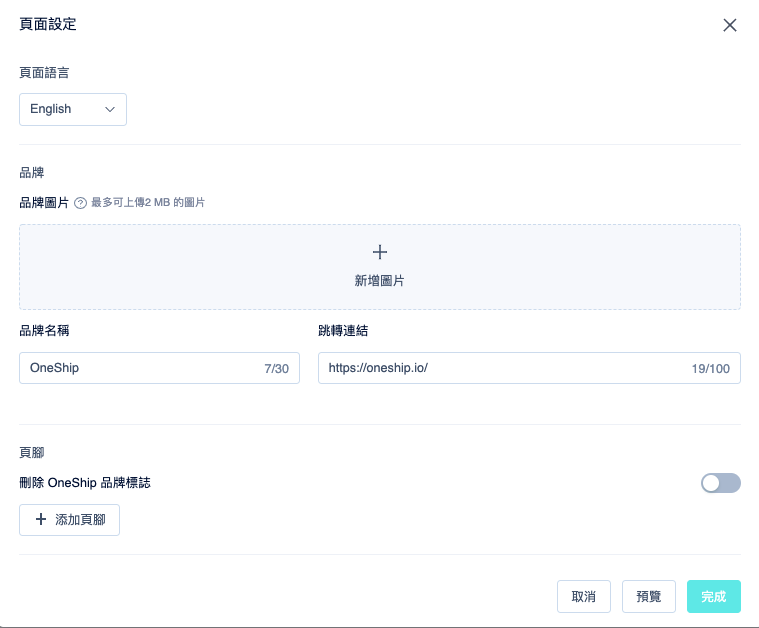759x628 pixels.
Task: Click the 取消 button
Action: [x=584, y=596]
